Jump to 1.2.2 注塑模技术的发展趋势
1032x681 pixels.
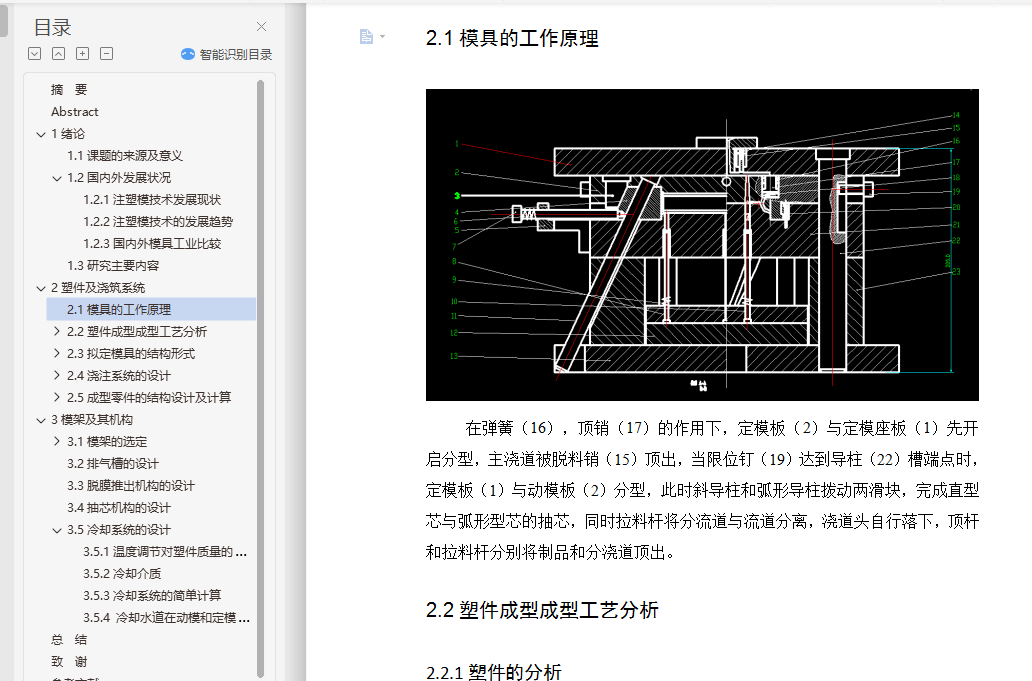(x=158, y=222)
